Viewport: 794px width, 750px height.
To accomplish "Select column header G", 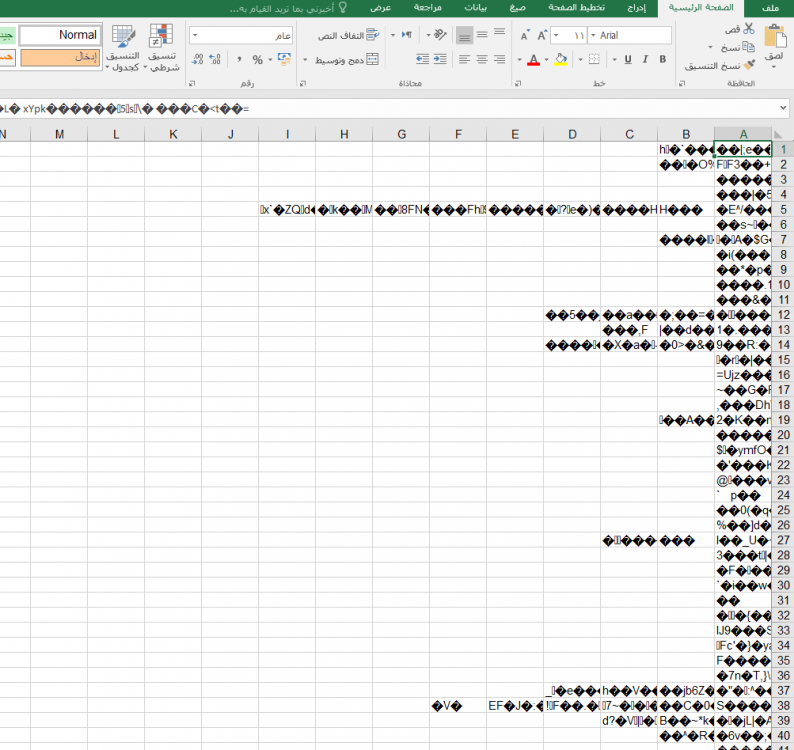I will (401, 134).
